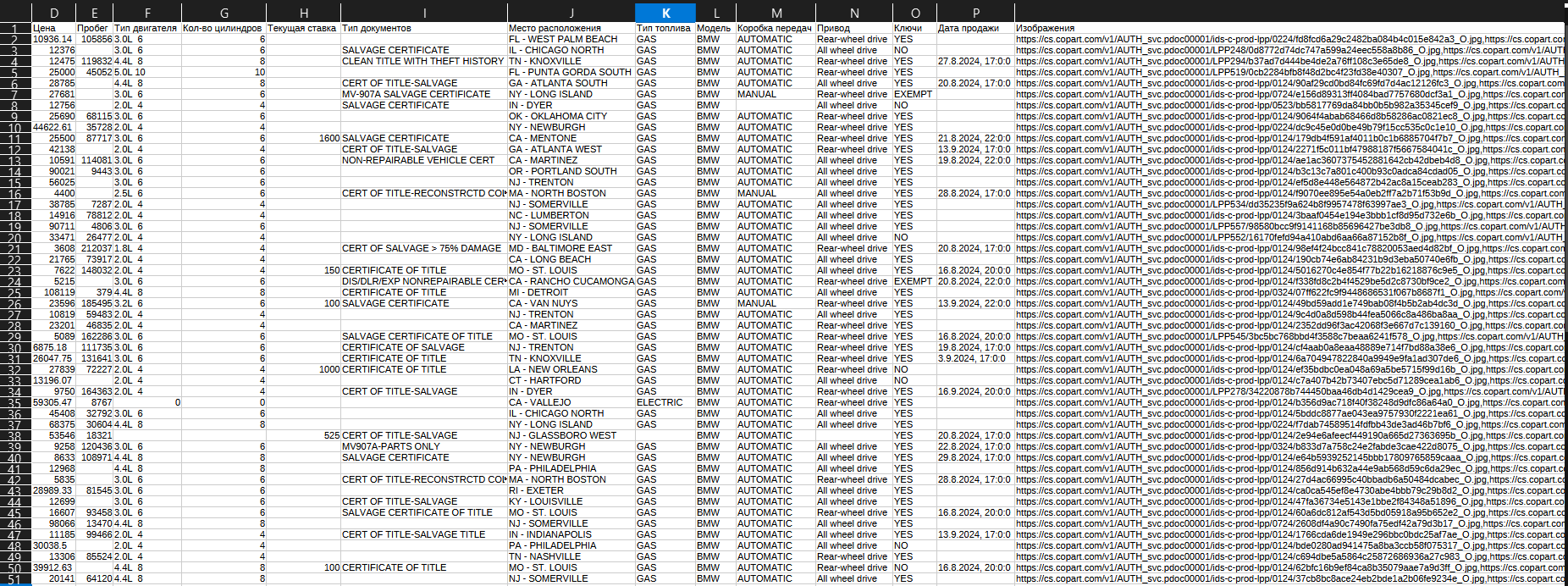The width and height of the screenshot is (1568, 586).
Task: Click the 'Место расположения' header cell
Action: tap(571, 28)
